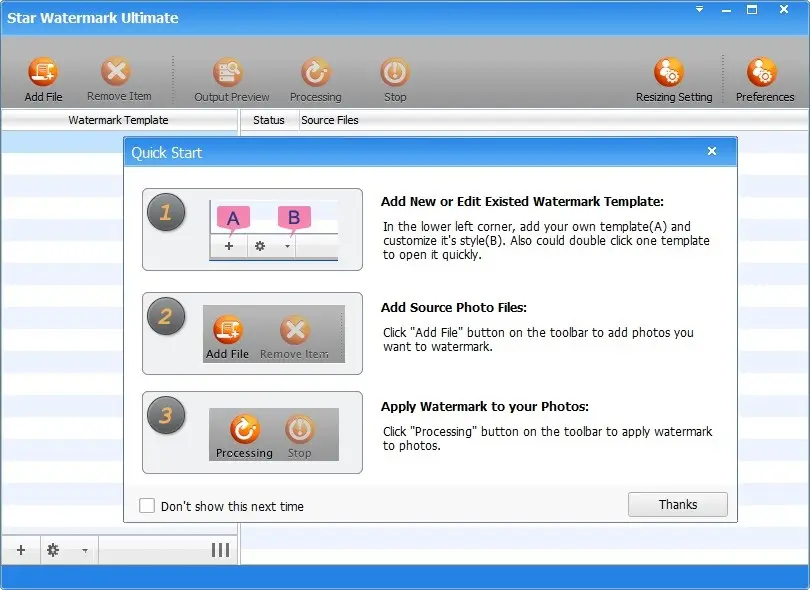Open the title bar dropdown menu arrow

pos(699,9)
